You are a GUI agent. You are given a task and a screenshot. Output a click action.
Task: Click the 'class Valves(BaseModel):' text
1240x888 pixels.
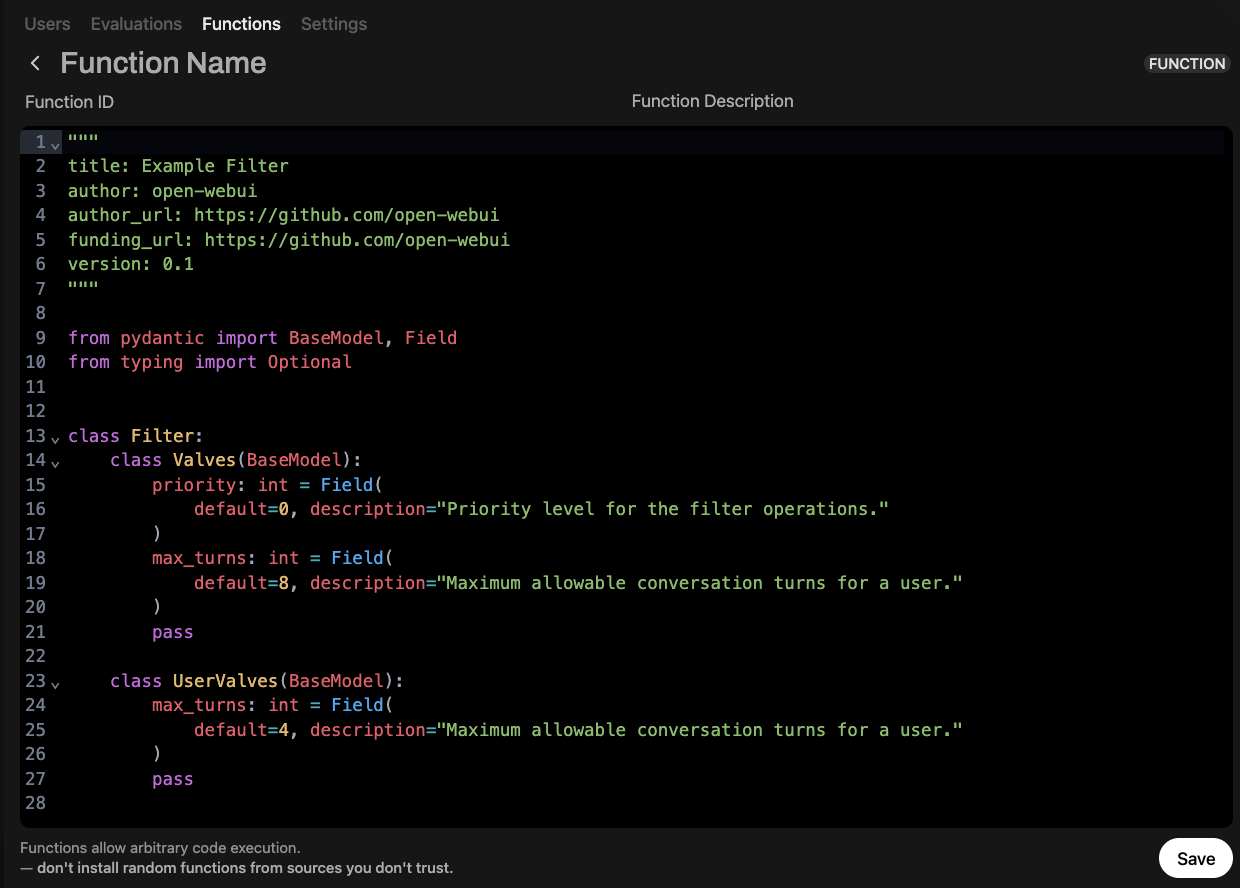click(235, 460)
